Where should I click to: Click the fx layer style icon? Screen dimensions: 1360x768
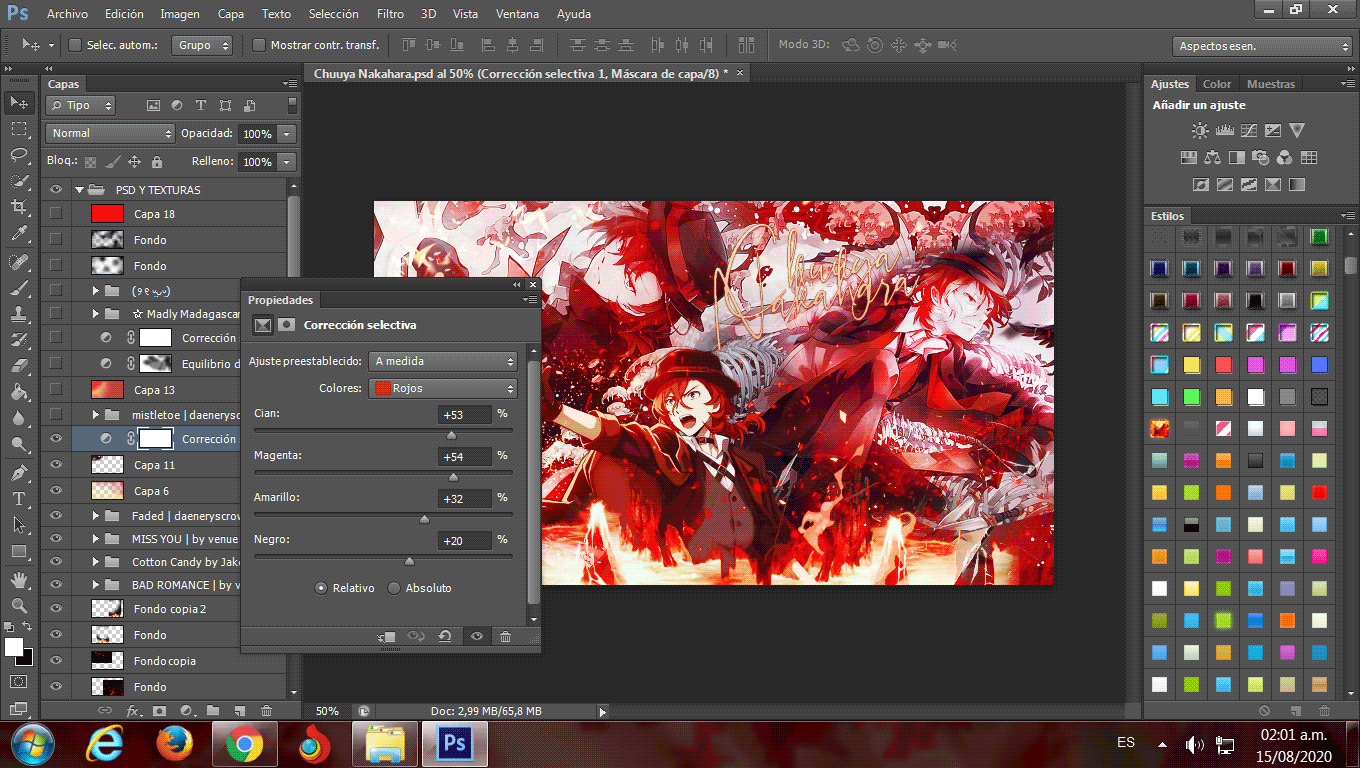[x=133, y=711]
